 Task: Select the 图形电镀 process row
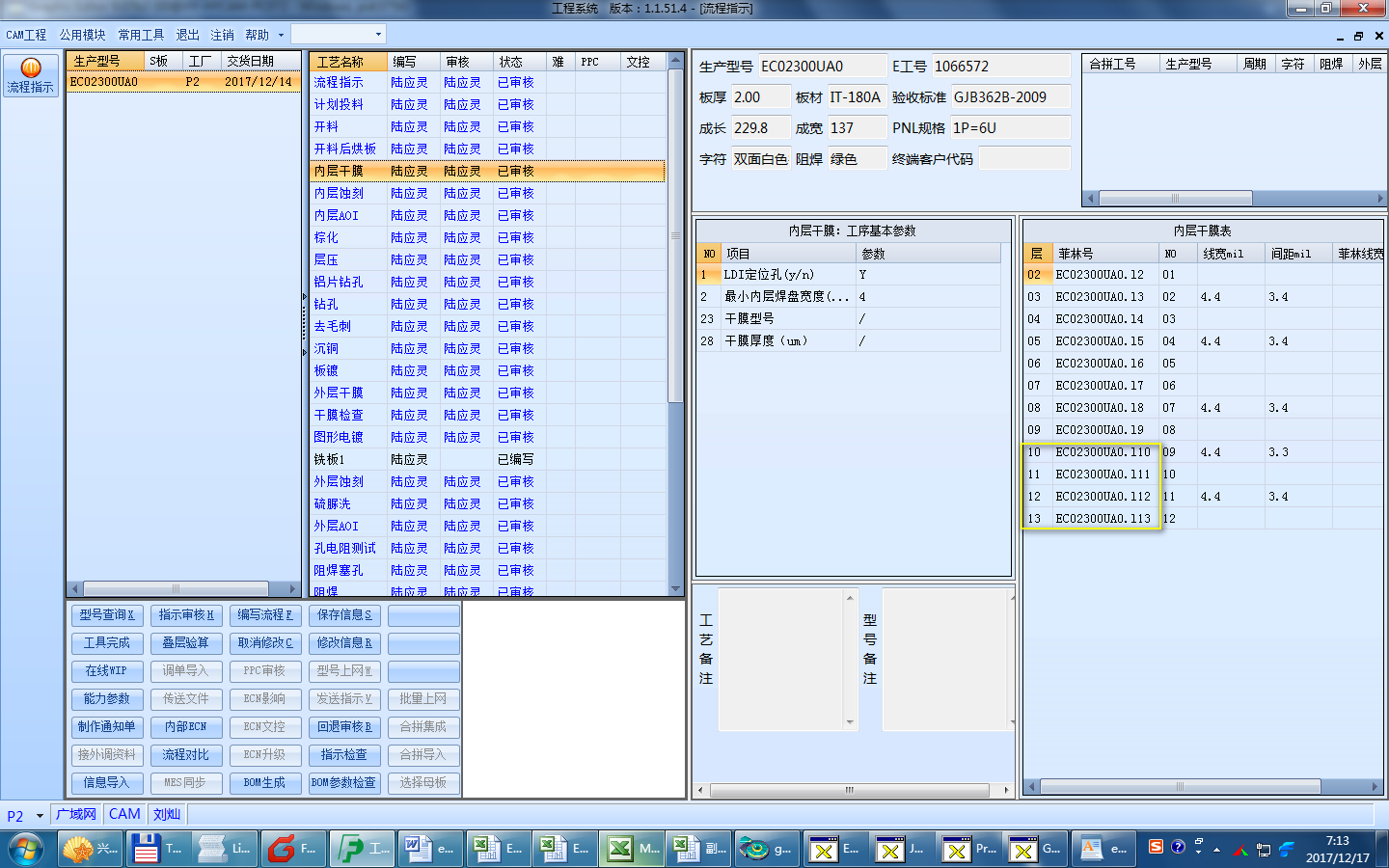click(487, 437)
